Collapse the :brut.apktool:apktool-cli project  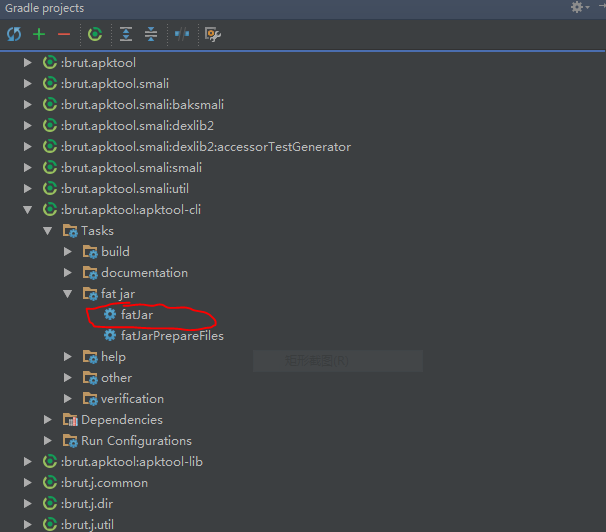(x=27, y=210)
